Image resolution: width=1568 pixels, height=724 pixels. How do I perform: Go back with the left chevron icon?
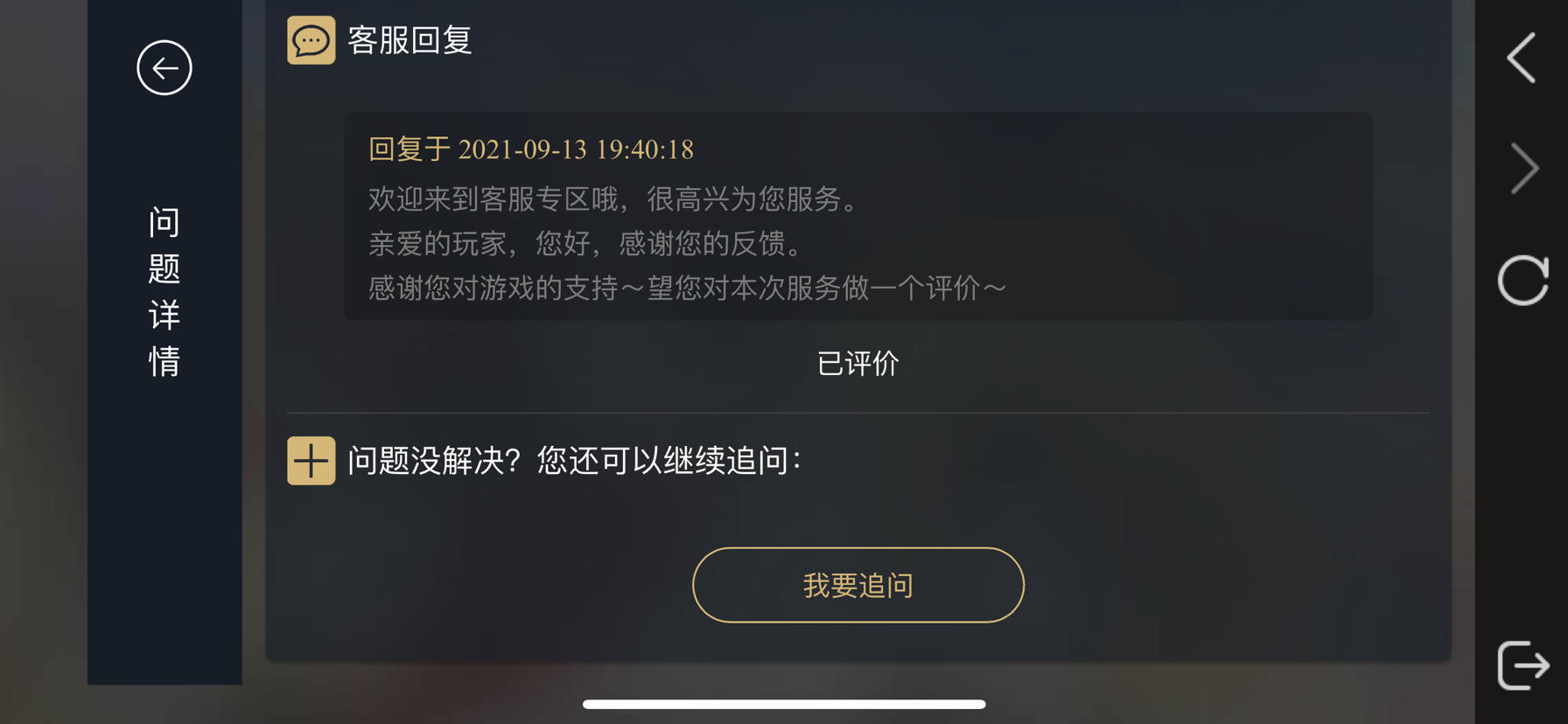point(1522,58)
